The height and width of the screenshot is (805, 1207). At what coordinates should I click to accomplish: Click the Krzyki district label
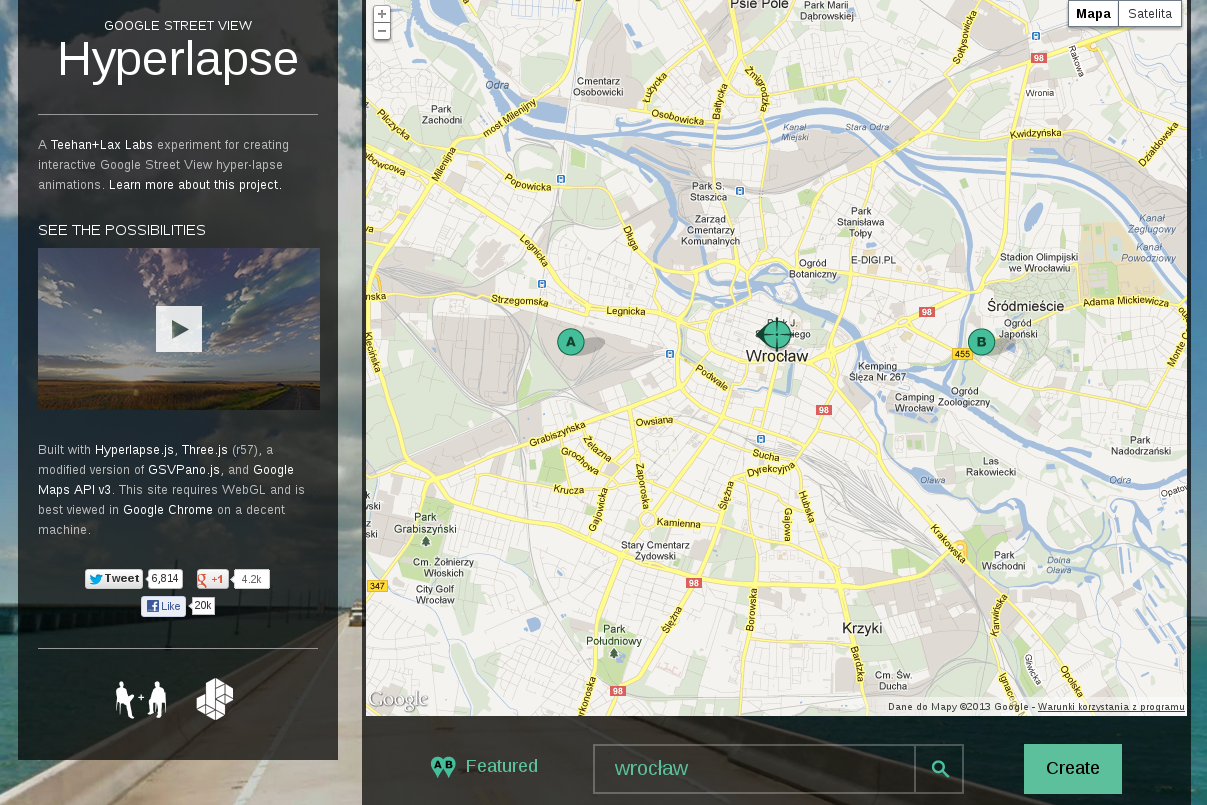[862, 628]
